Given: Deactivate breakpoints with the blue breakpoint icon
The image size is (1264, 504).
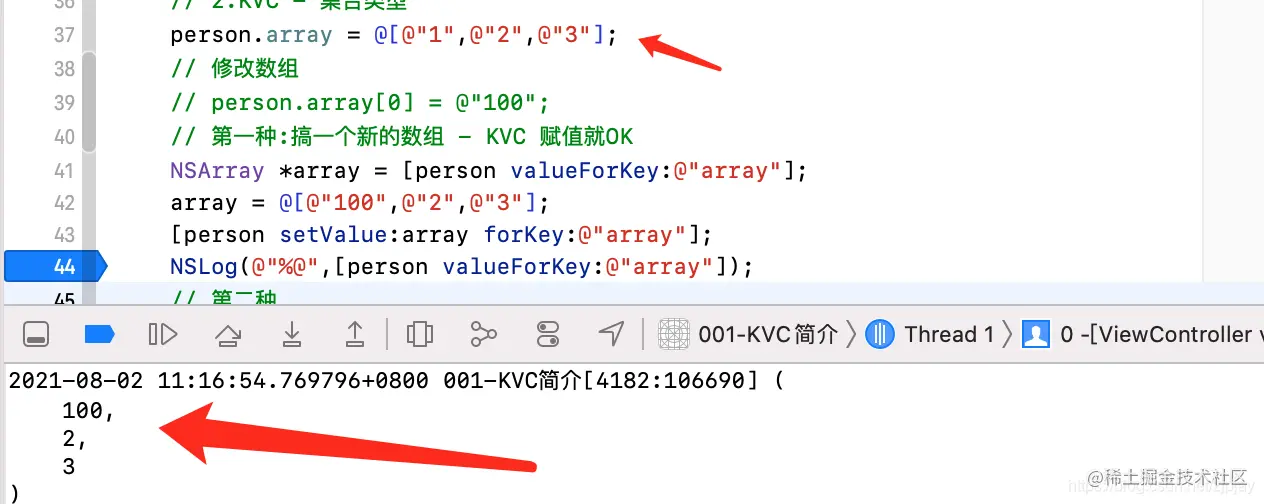Looking at the screenshot, I should [99, 334].
